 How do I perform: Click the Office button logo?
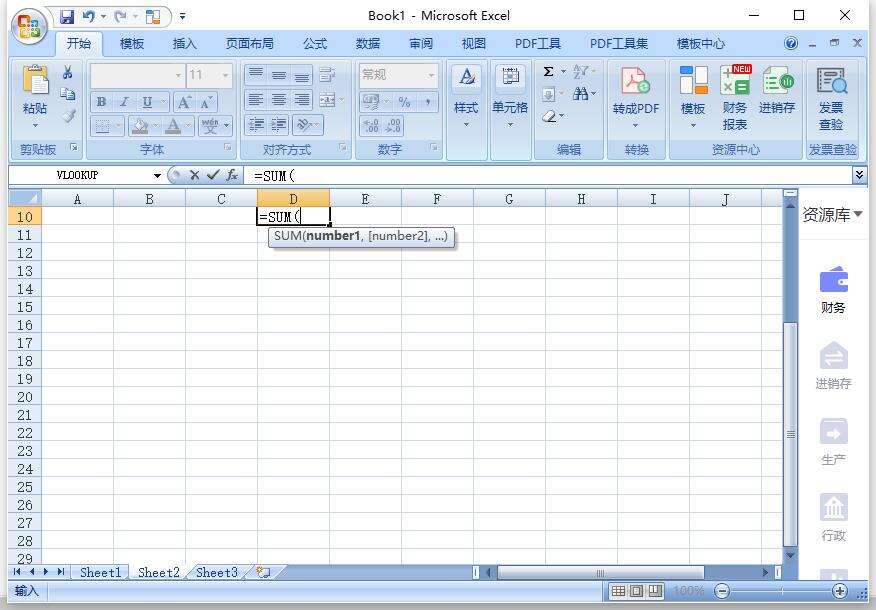tap(30, 26)
